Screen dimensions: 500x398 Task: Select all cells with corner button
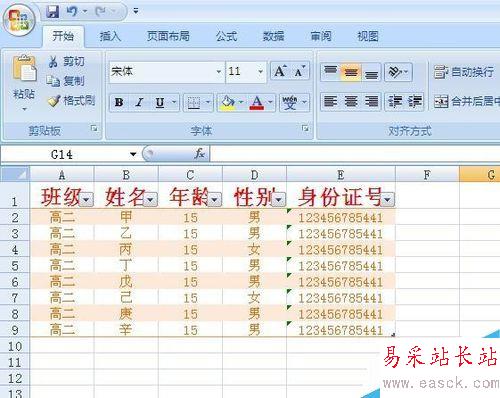tap(15, 174)
